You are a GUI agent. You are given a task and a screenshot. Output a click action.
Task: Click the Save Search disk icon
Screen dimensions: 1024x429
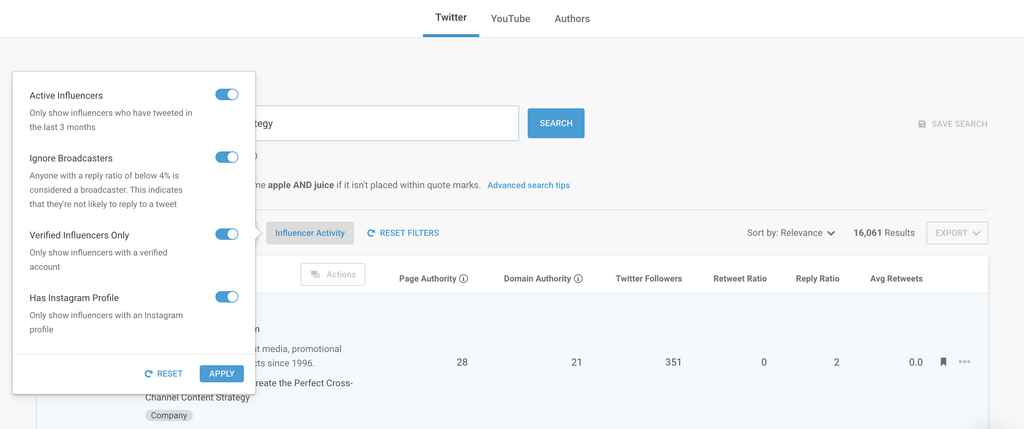[x=922, y=124]
